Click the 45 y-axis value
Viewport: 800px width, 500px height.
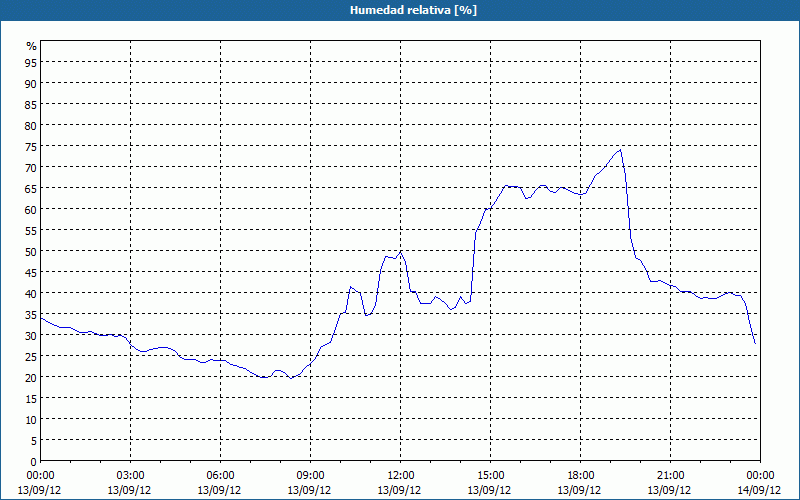pyautogui.click(x=31, y=272)
